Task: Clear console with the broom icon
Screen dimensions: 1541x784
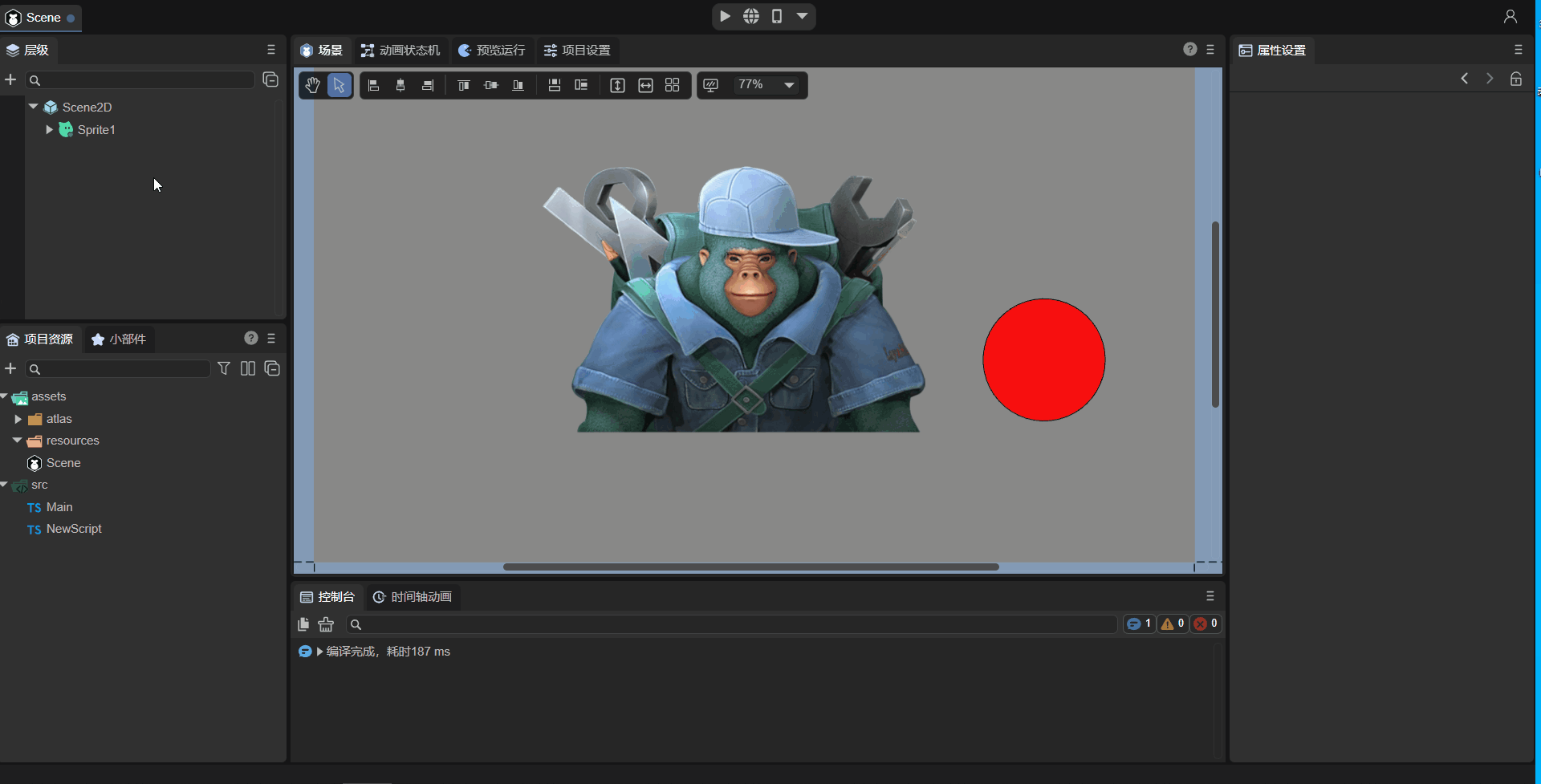Action: tap(326, 624)
